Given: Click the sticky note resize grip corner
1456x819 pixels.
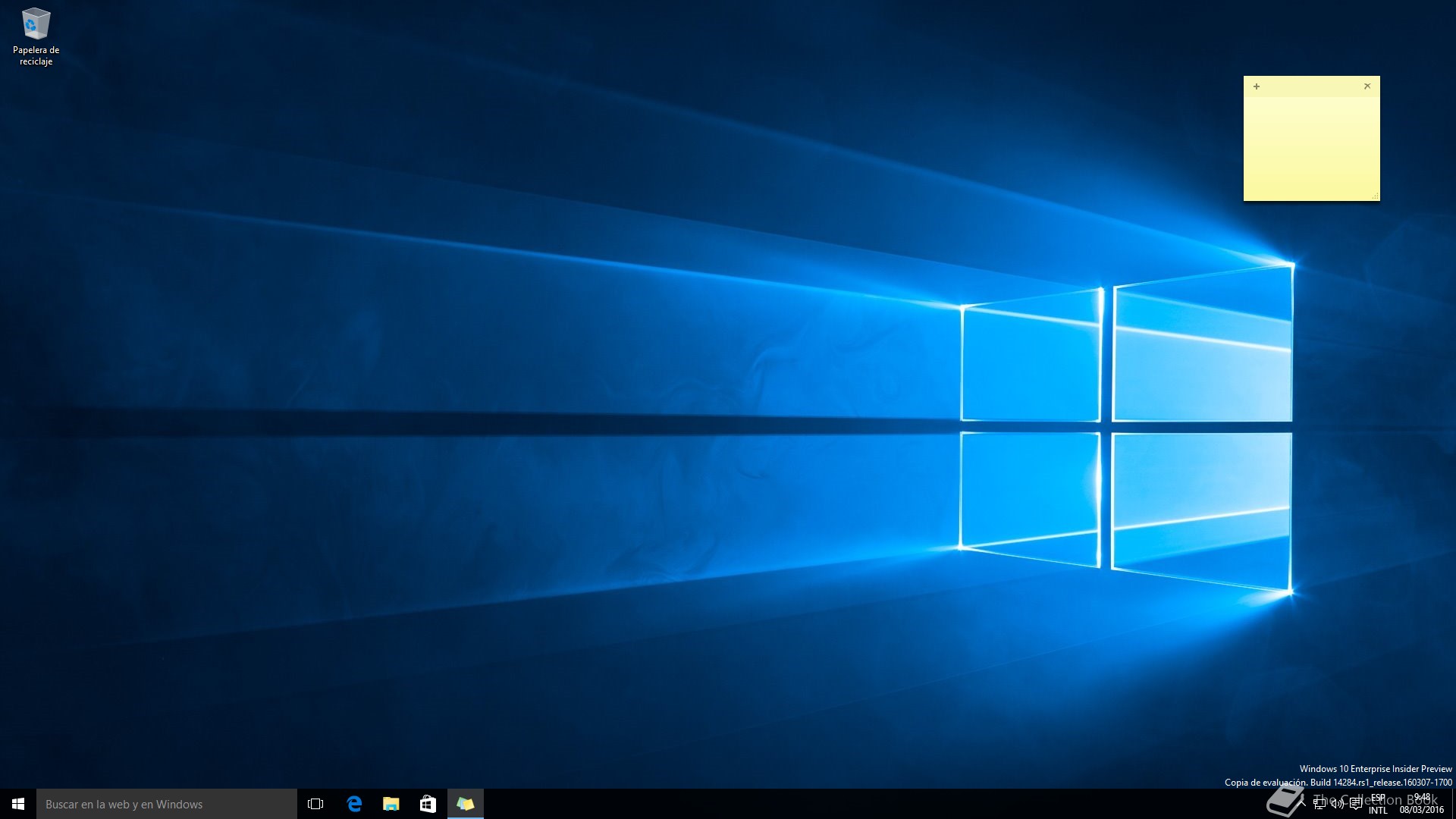Looking at the screenshot, I should 1375,196.
